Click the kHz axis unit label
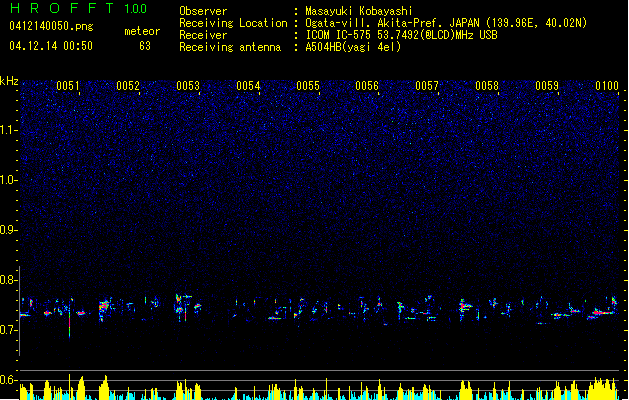 (x=9, y=81)
